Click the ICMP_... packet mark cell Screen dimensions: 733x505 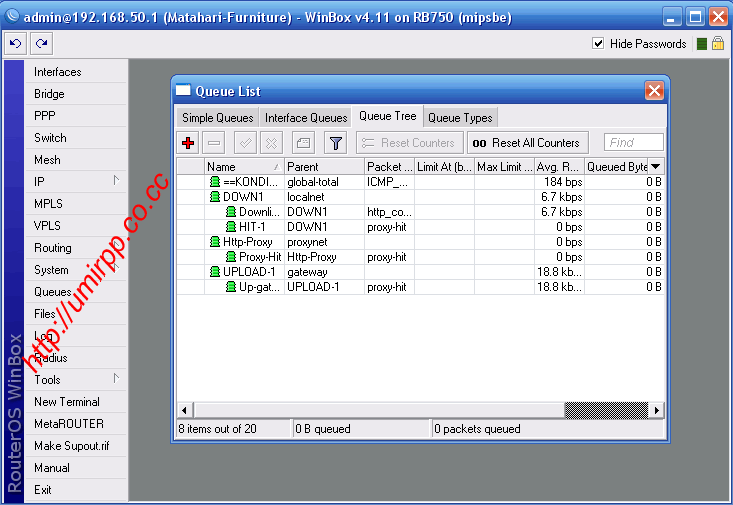(389, 181)
